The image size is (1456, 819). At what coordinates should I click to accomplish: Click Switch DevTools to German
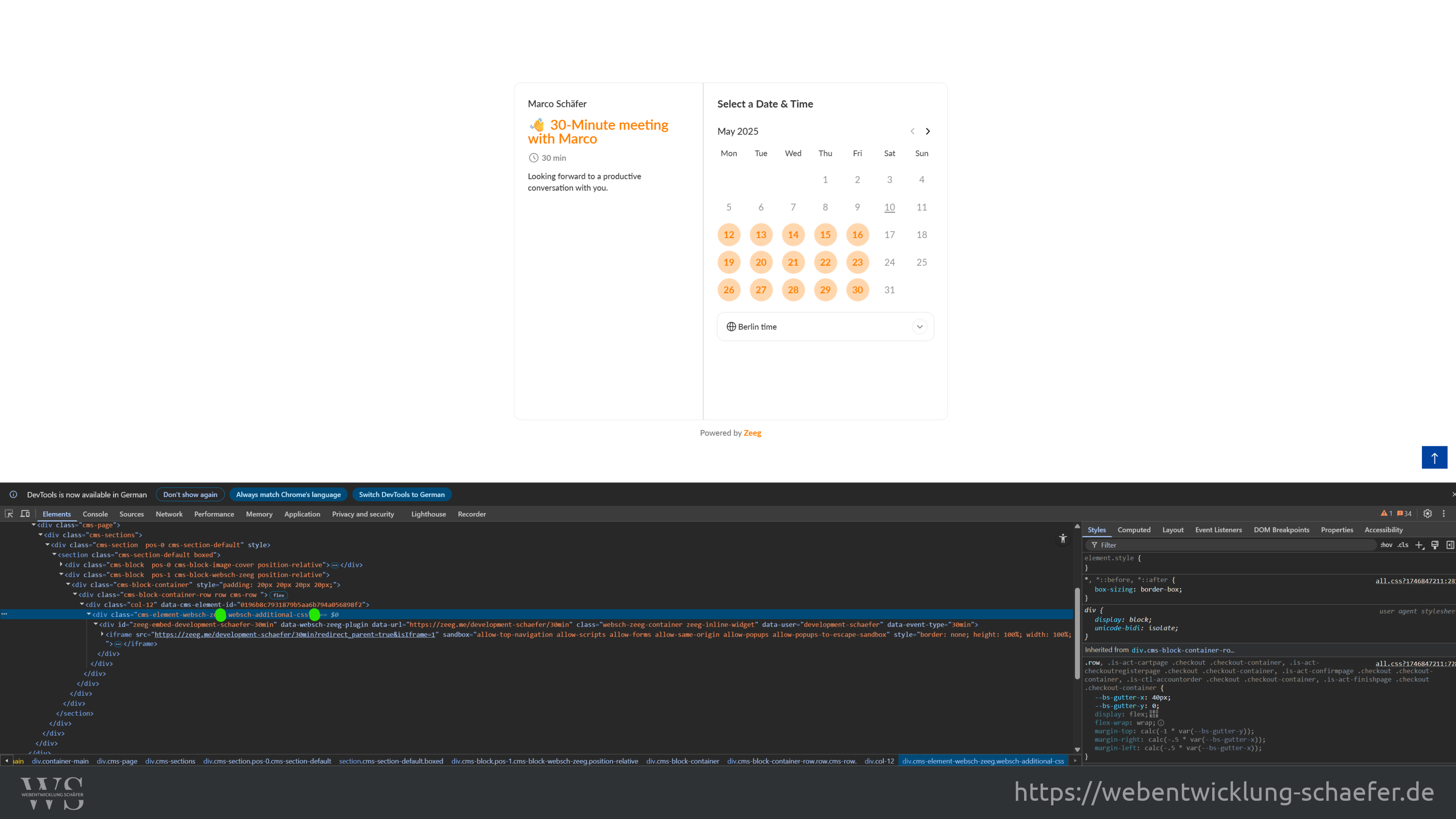pyautogui.click(x=401, y=494)
